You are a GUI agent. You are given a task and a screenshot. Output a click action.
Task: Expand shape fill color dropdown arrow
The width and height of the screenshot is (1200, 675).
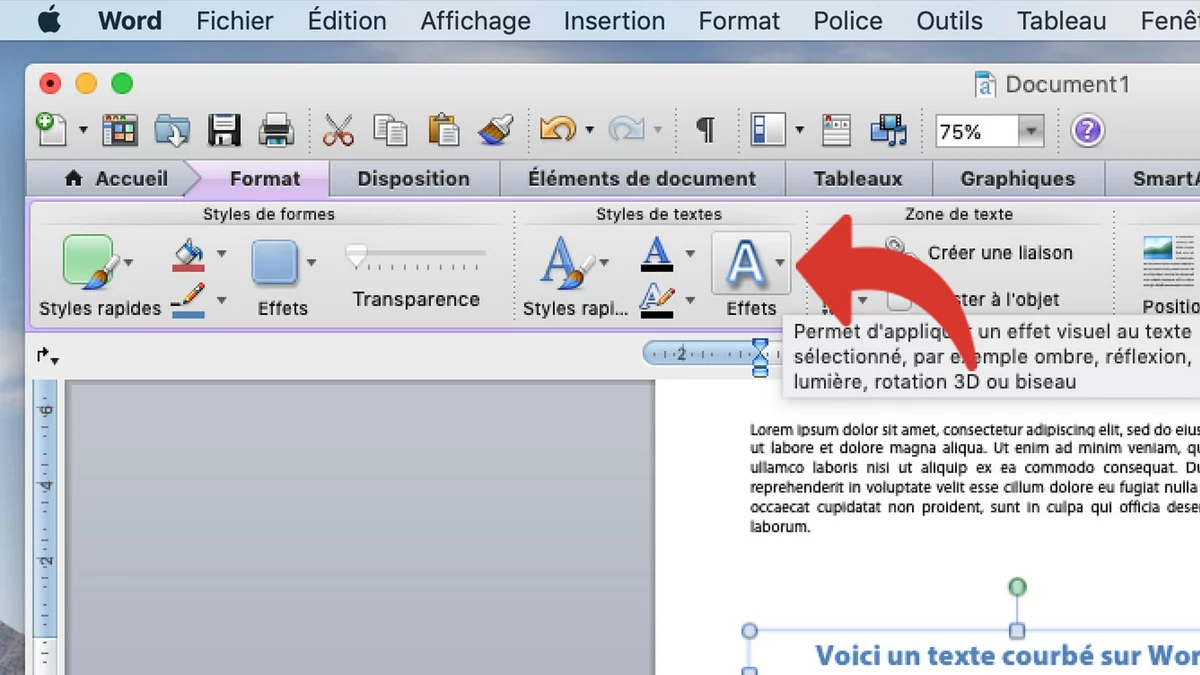point(221,254)
